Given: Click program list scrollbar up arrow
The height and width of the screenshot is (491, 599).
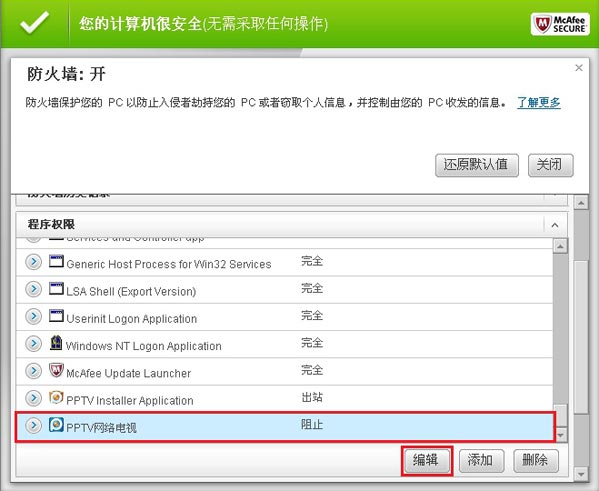Looking at the screenshot, I should point(560,246).
